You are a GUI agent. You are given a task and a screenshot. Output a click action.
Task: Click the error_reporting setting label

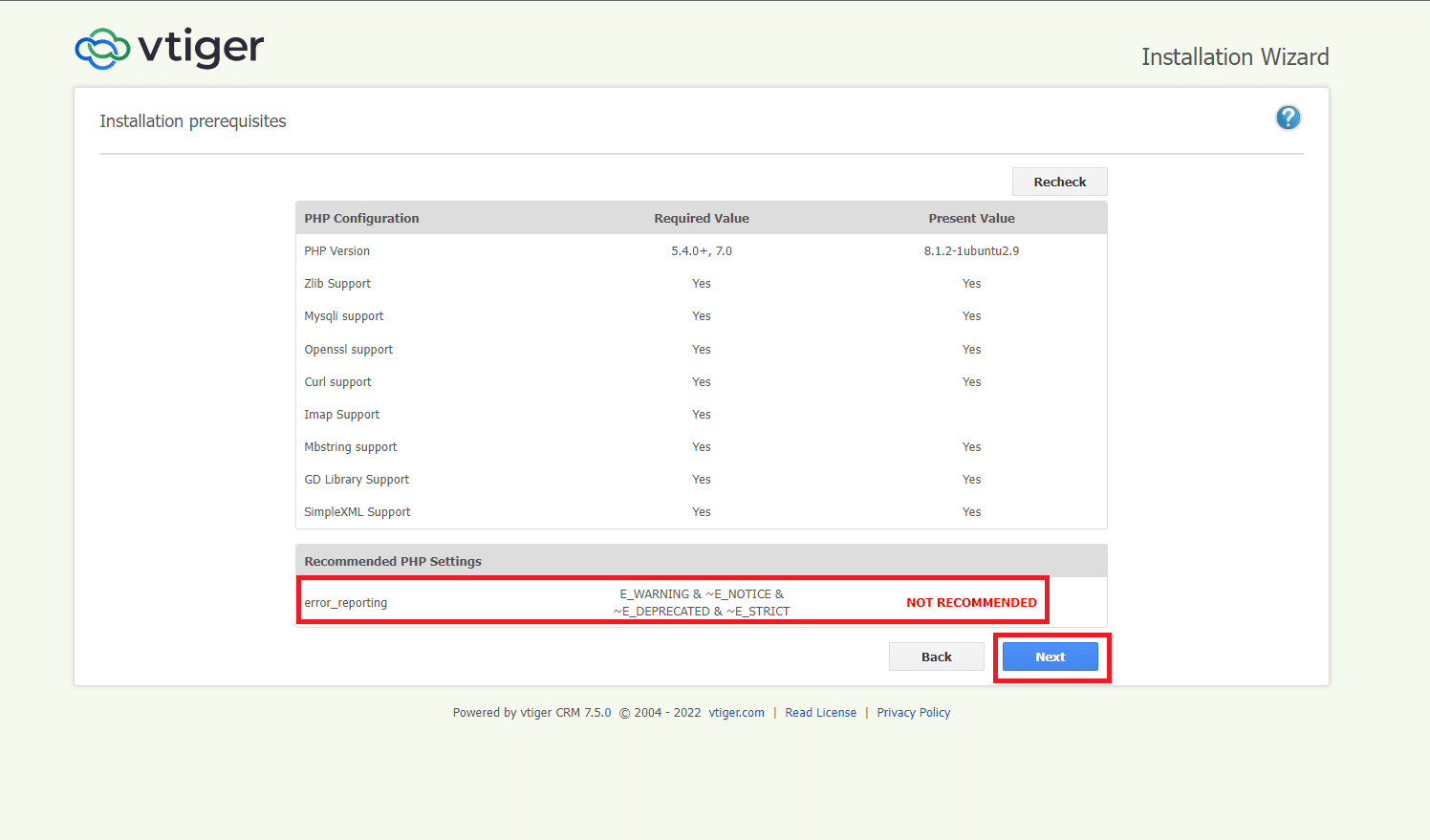[346, 603]
